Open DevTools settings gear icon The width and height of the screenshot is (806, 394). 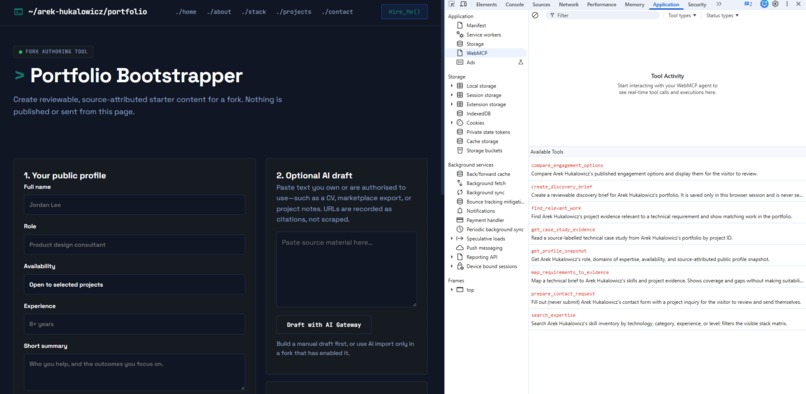pyautogui.click(x=775, y=4)
